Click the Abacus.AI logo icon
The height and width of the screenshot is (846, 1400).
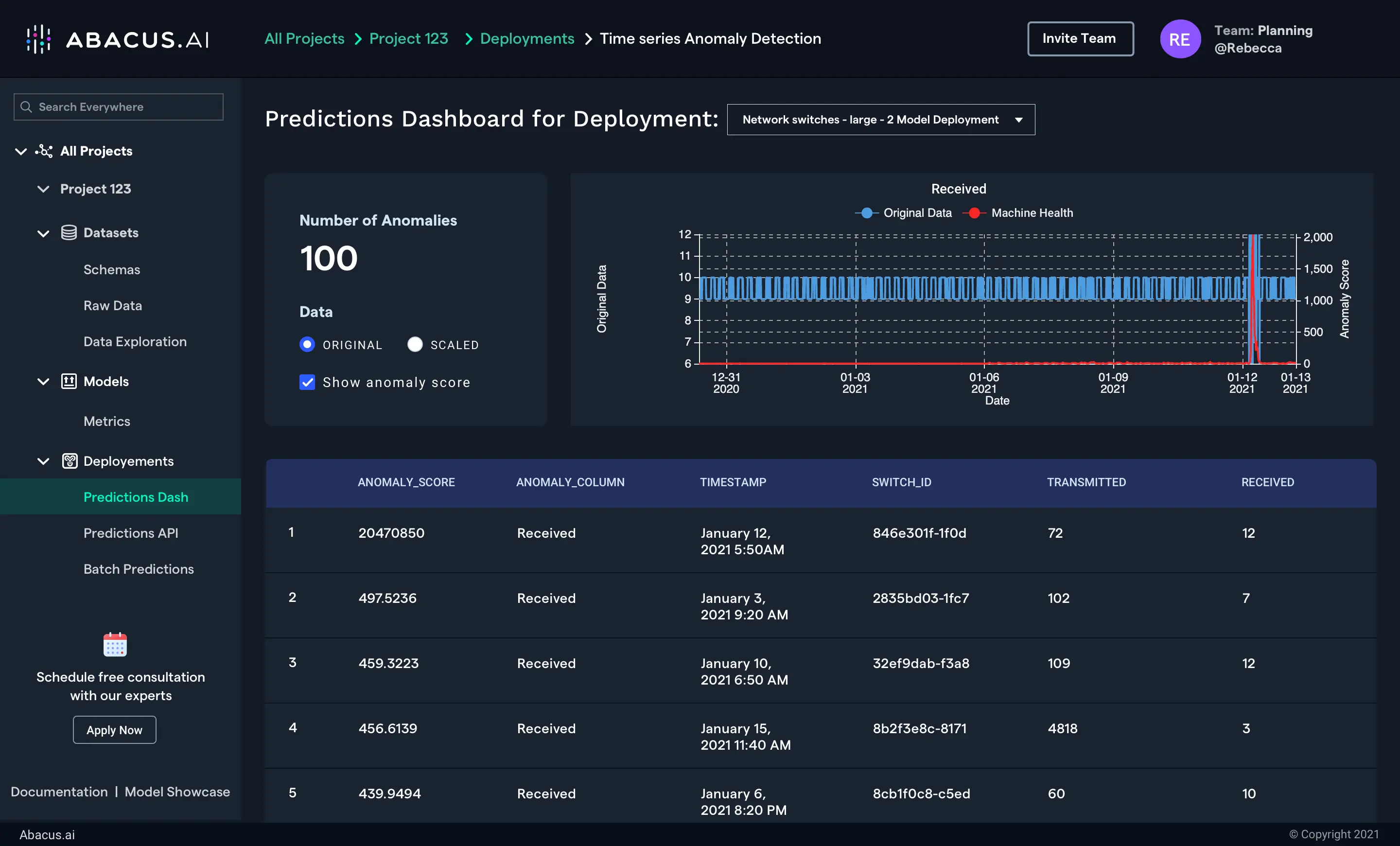click(38, 38)
